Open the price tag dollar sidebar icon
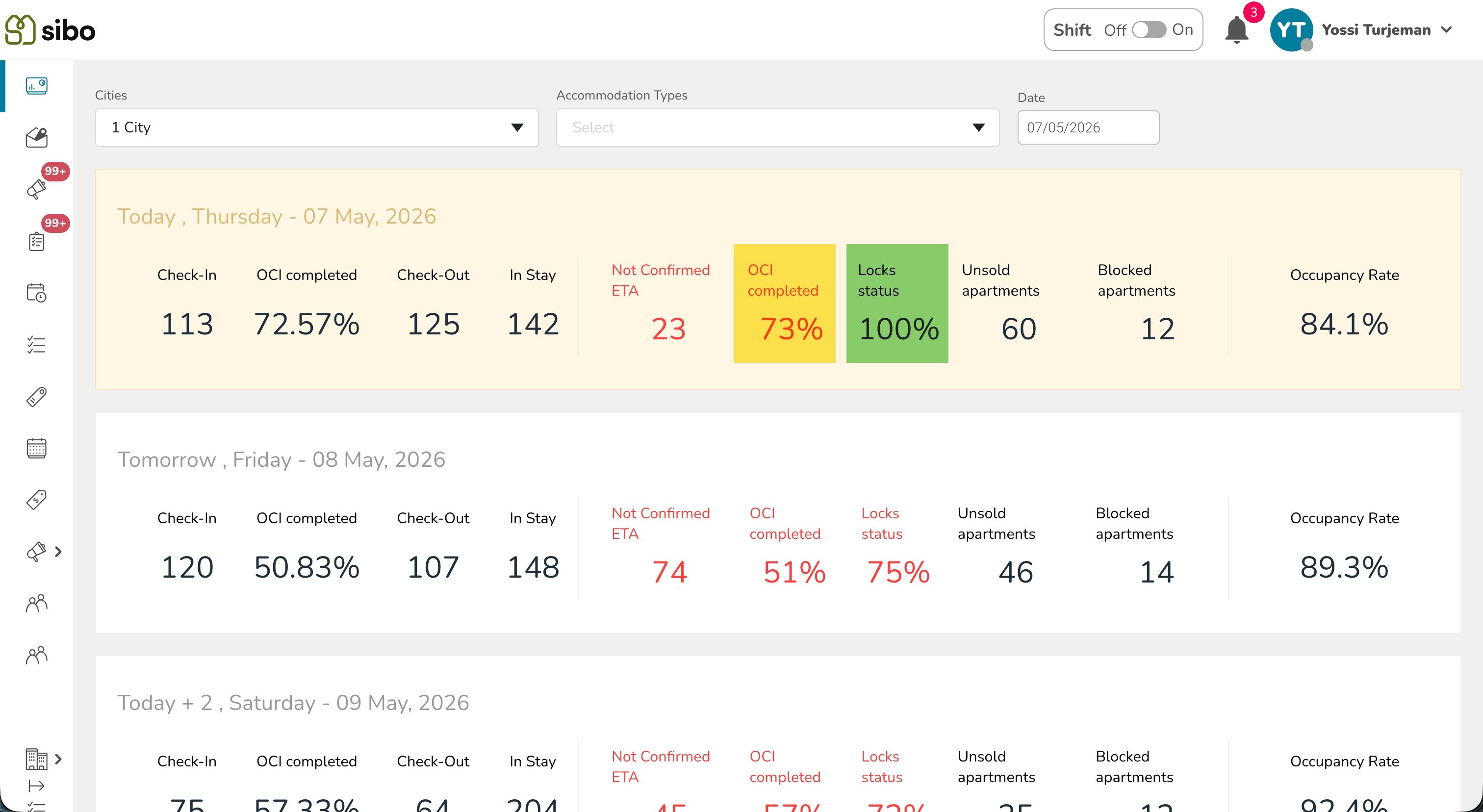1483x812 pixels. (36, 500)
